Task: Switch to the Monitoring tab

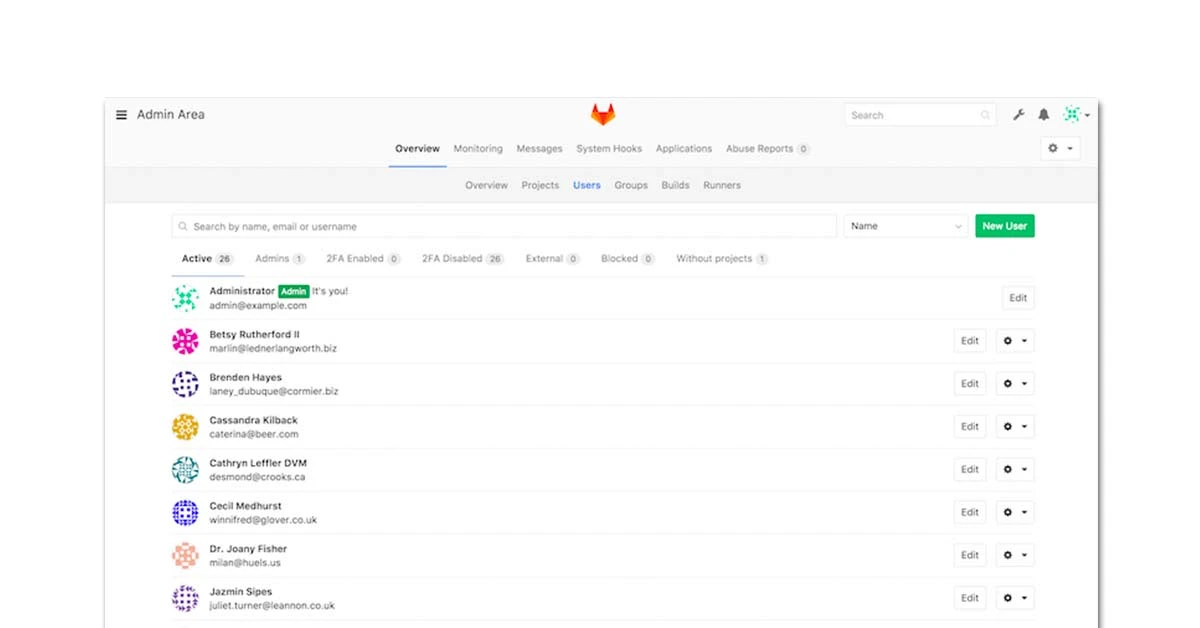Action: (x=478, y=148)
